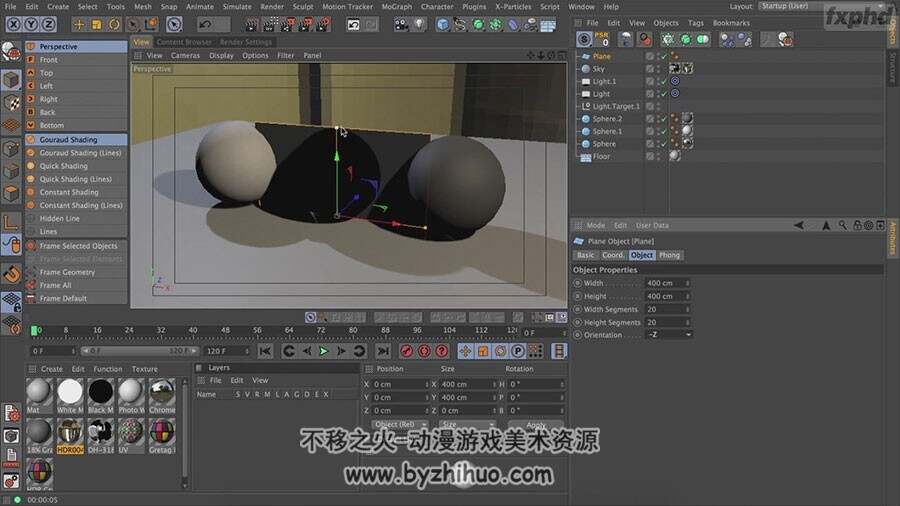Click the timeline preview range slider

pyautogui.click(x=140, y=351)
